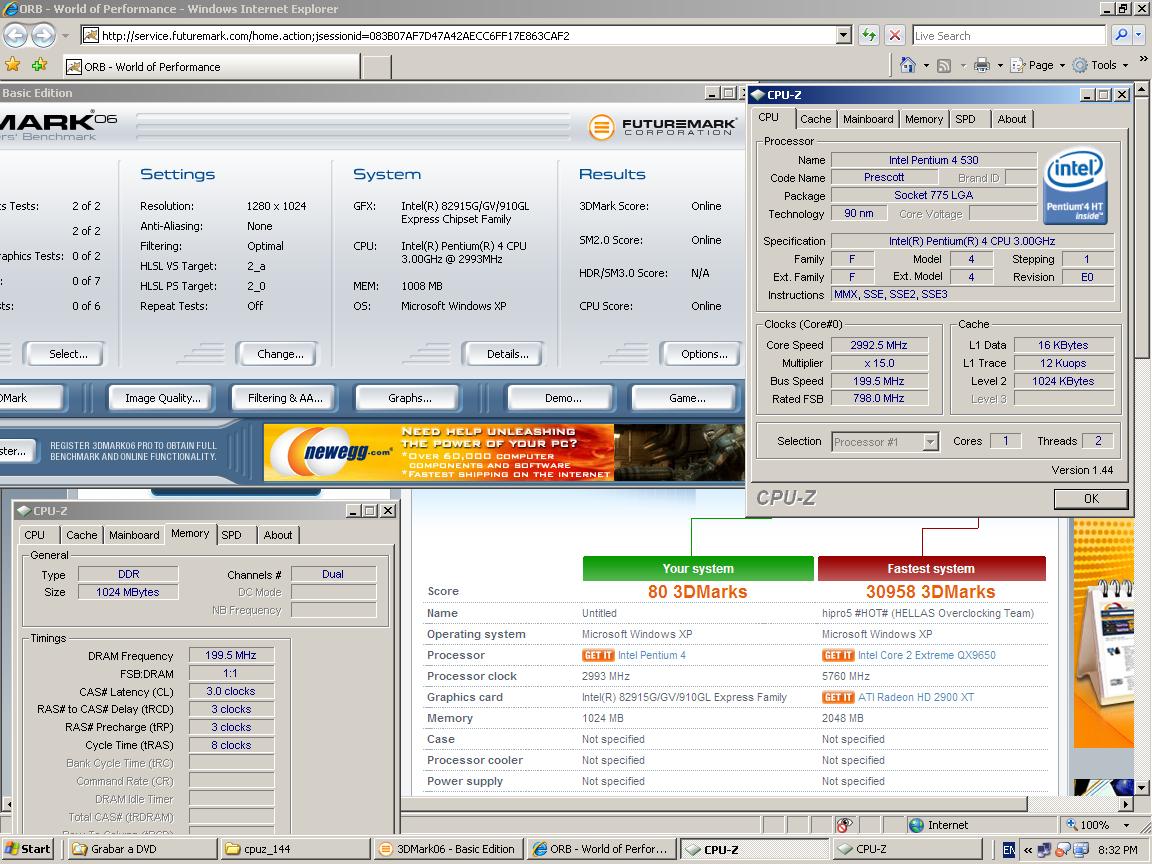The height and width of the screenshot is (864, 1152).
Task: Open Game... in 3DMark06
Action: pyautogui.click(x=684, y=397)
